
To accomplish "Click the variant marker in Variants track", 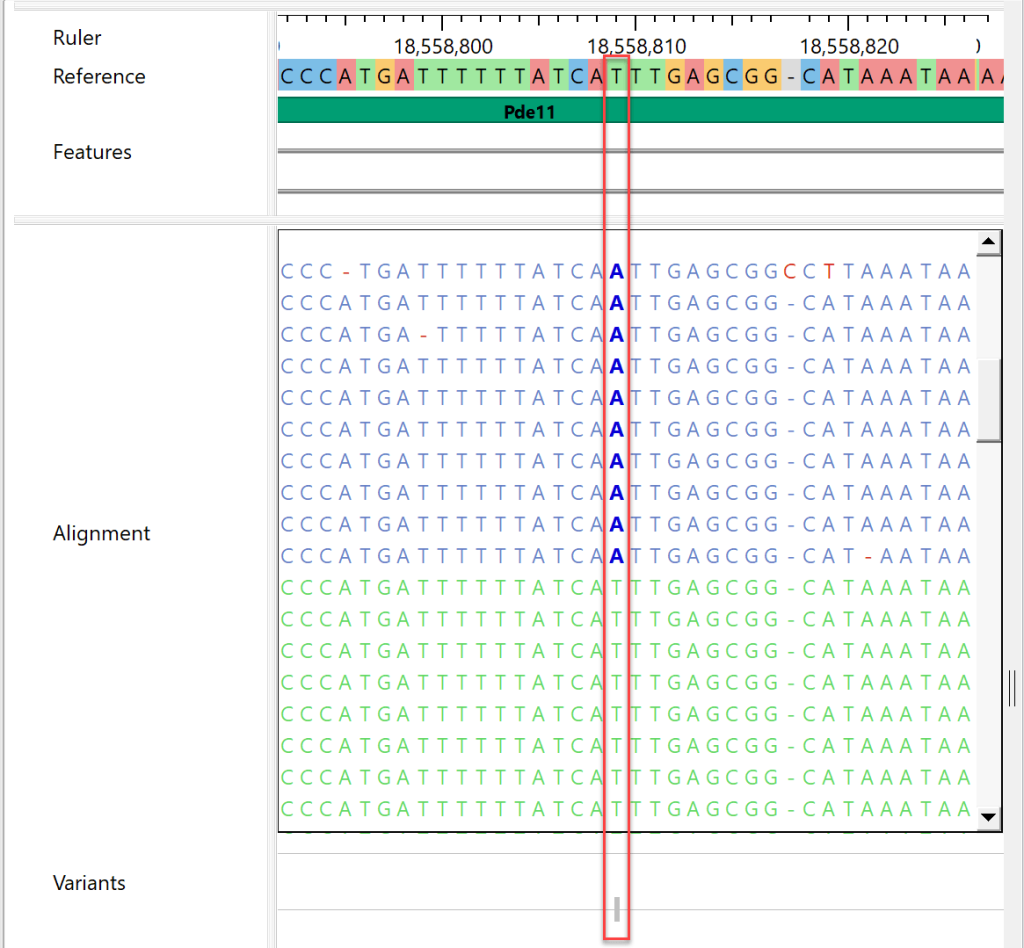I will click(617, 908).
